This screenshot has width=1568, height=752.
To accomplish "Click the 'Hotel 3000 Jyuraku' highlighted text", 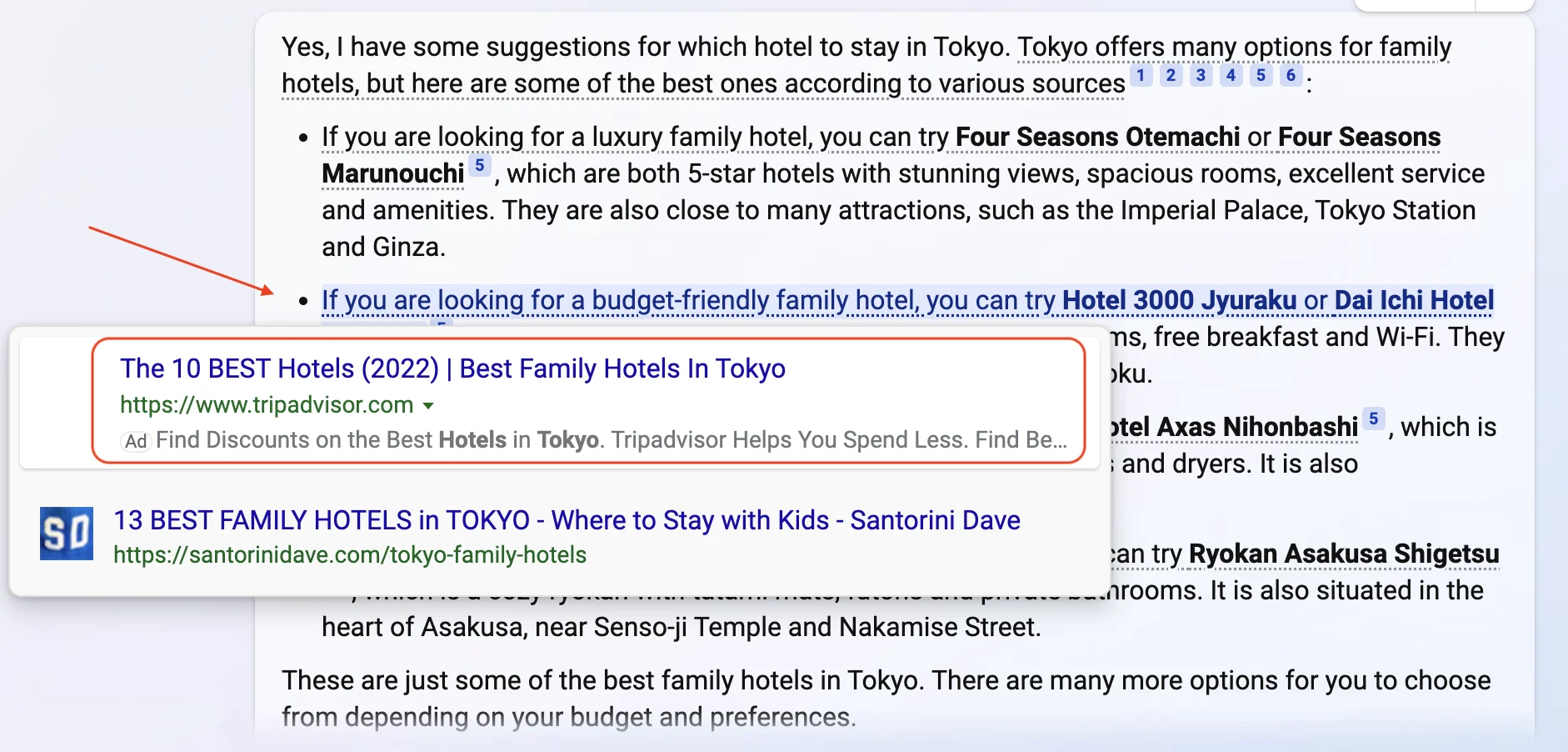I will pyautogui.click(x=1179, y=300).
